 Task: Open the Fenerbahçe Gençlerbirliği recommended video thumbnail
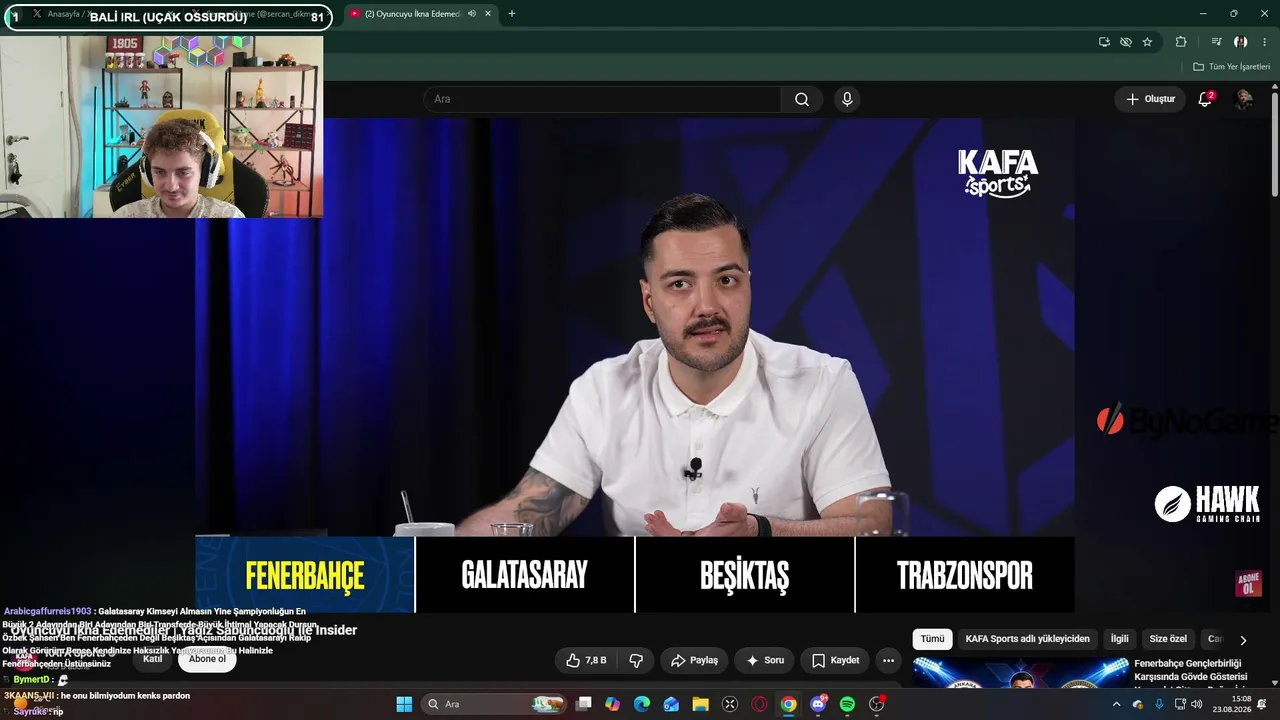point(1019,672)
